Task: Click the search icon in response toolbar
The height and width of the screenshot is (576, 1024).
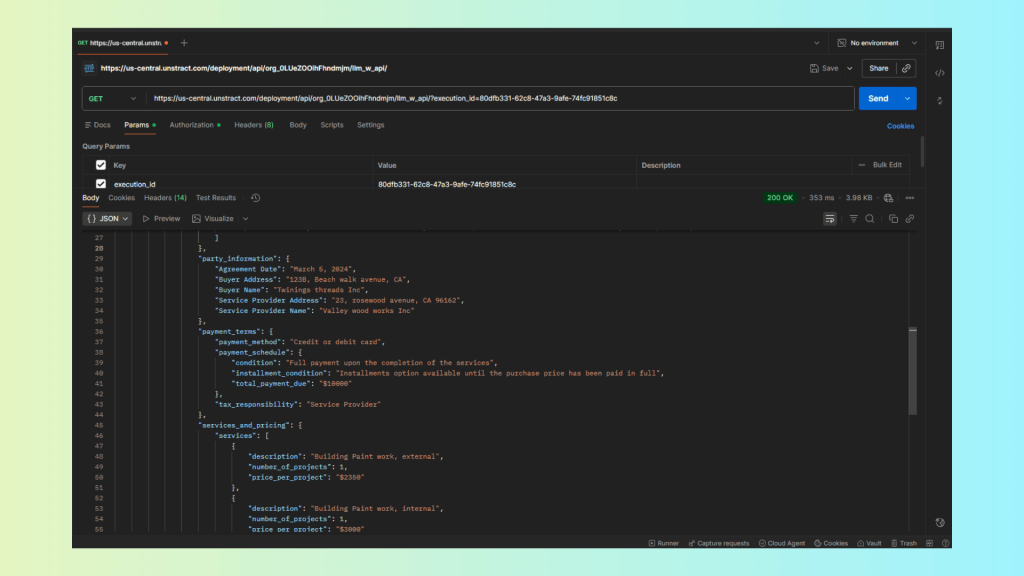Action: pos(869,218)
